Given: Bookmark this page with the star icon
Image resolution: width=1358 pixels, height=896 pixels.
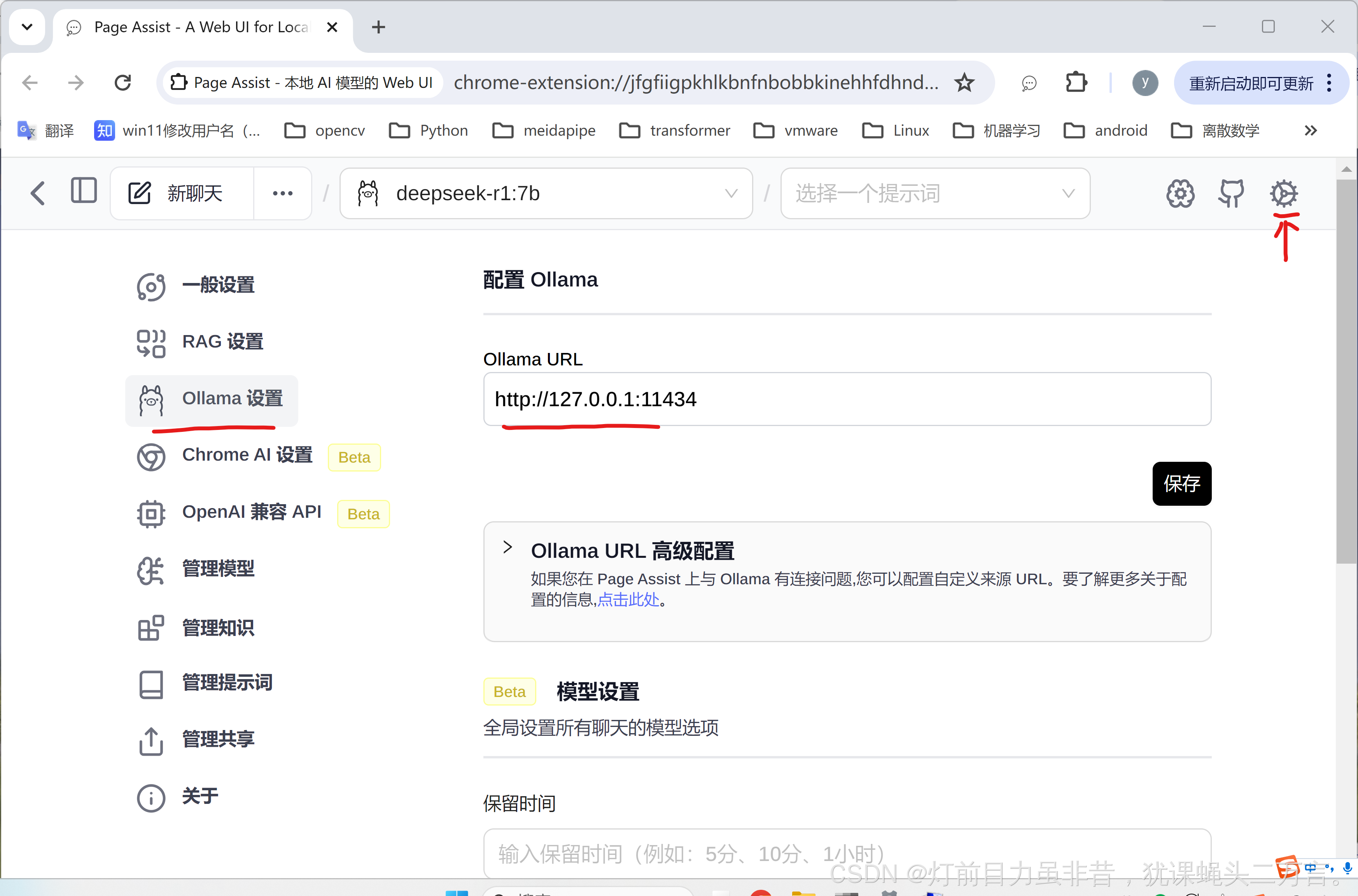Looking at the screenshot, I should (964, 83).
